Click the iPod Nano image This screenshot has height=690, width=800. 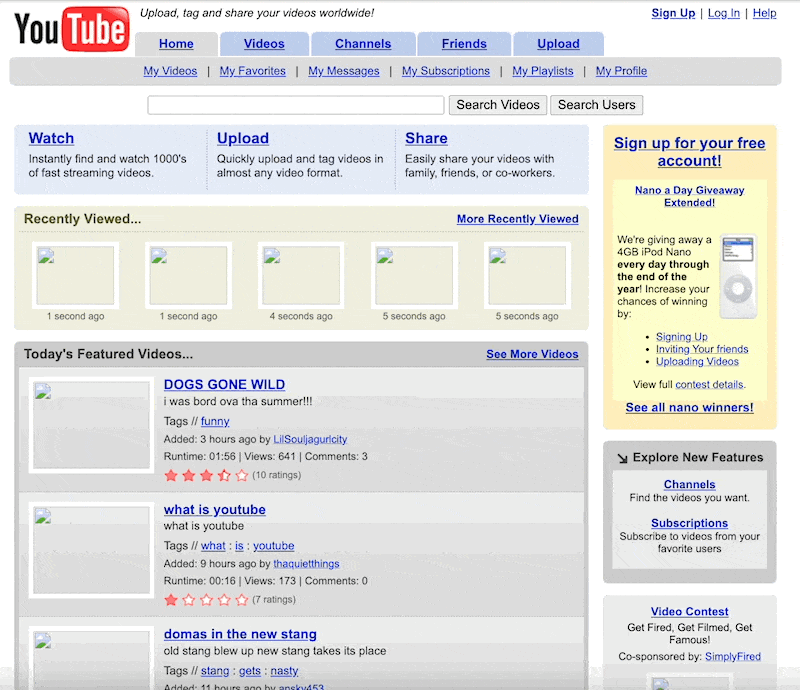(738, 276)
